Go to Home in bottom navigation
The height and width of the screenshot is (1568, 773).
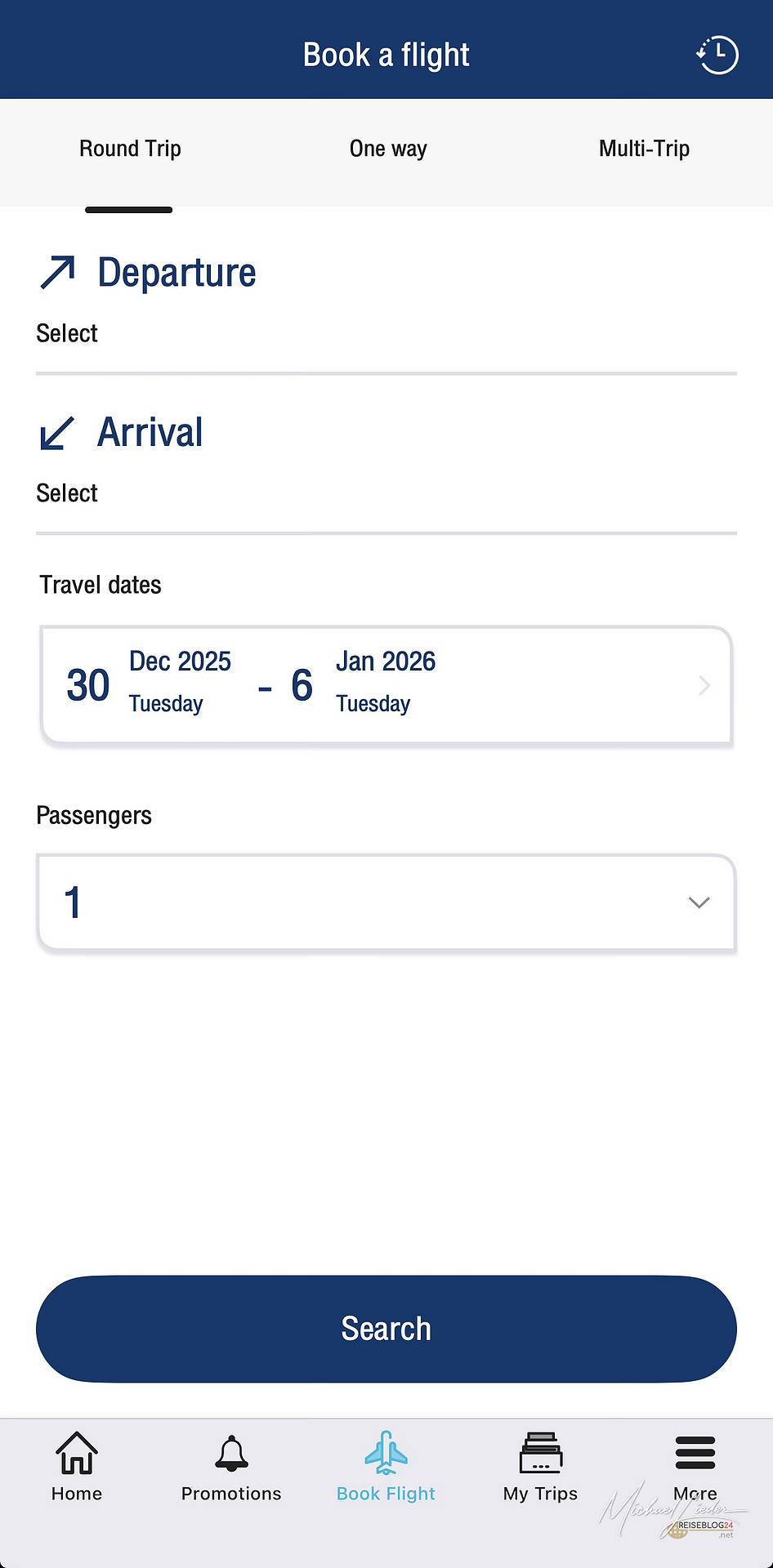coord(77,1454)
